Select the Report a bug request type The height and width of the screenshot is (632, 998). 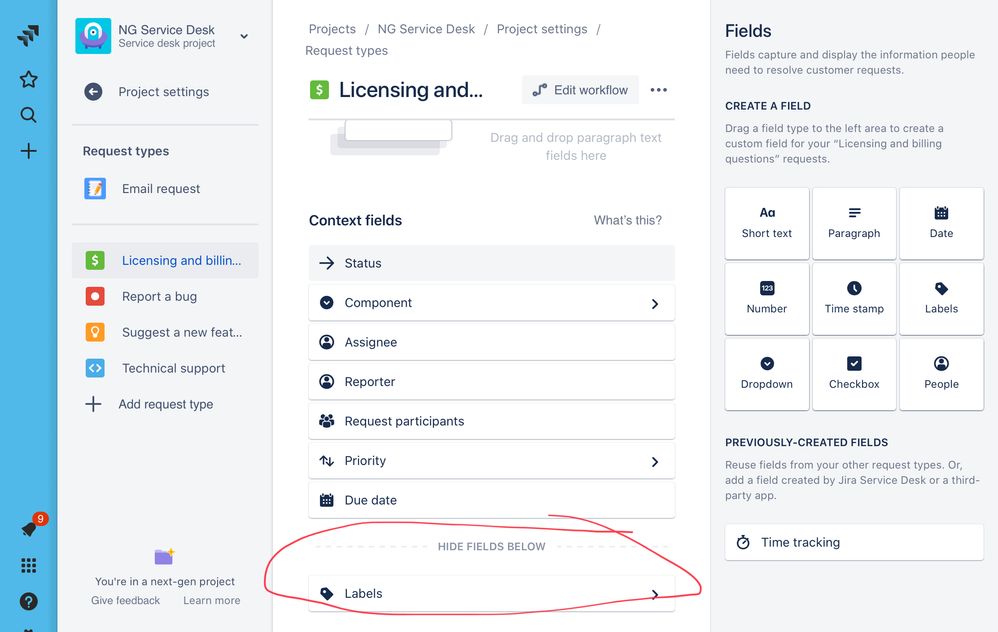165,297
